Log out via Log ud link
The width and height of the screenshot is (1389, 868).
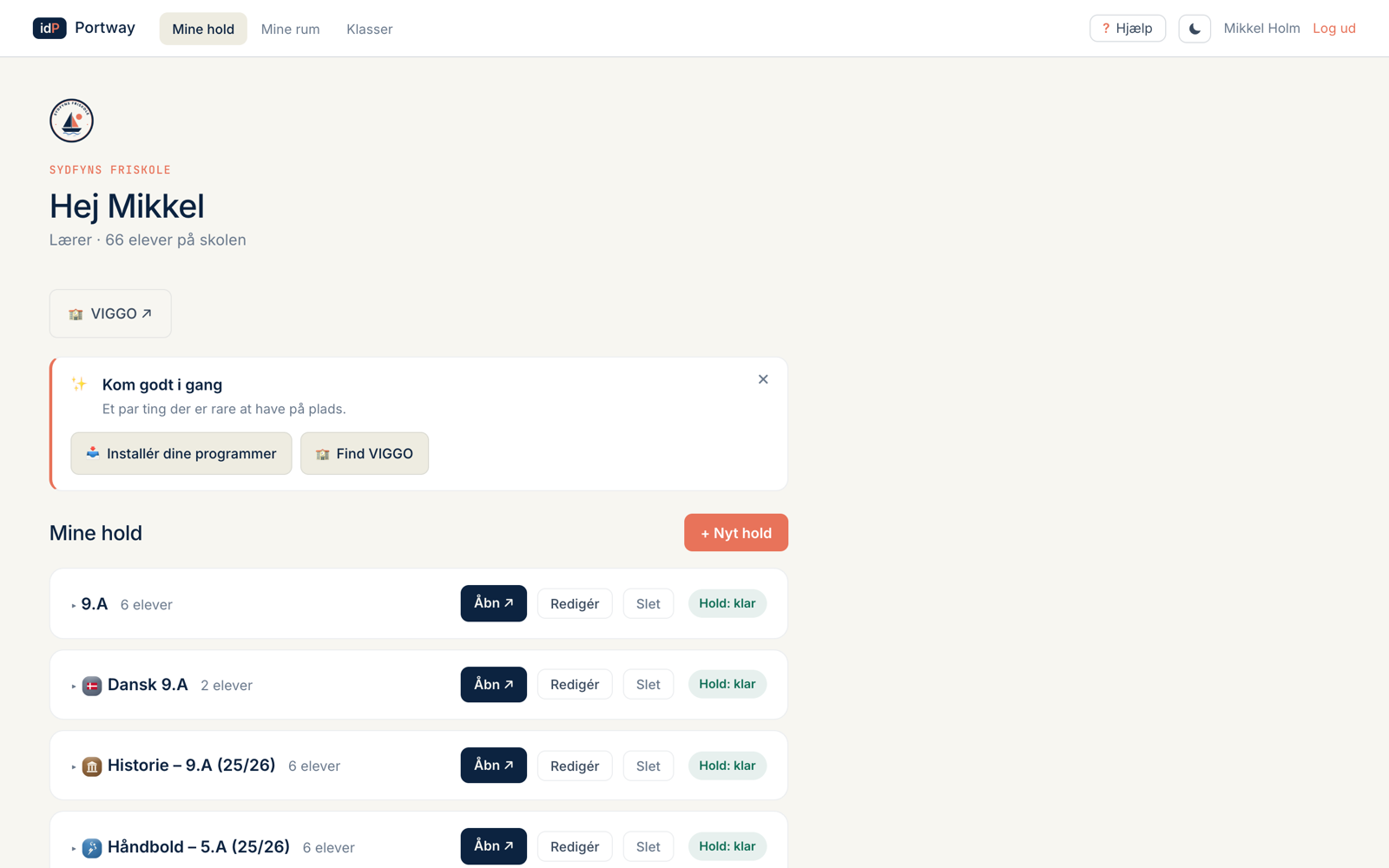pos(1334,28)
